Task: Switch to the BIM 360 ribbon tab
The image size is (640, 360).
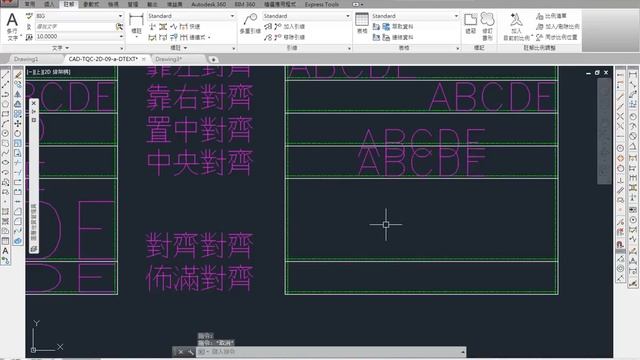Action: pos(245,4)
